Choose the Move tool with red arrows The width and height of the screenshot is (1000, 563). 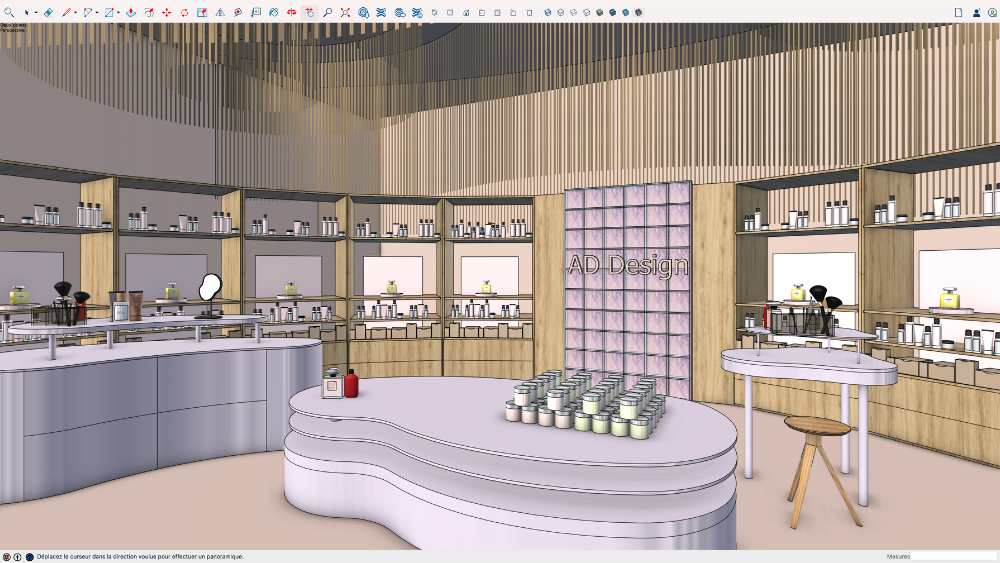(x=166, y=13)
